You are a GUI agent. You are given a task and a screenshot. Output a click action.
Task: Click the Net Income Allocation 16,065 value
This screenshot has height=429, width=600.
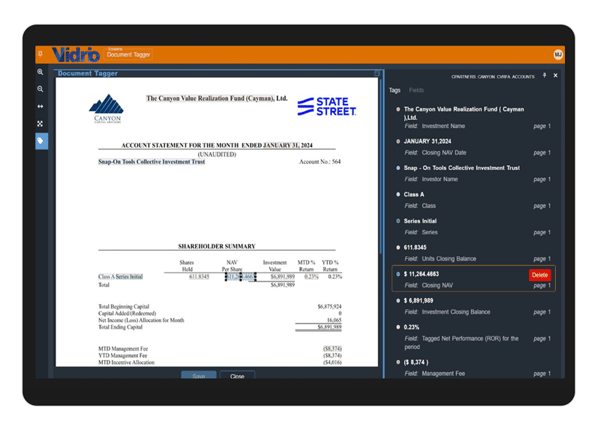coord(334,320)
